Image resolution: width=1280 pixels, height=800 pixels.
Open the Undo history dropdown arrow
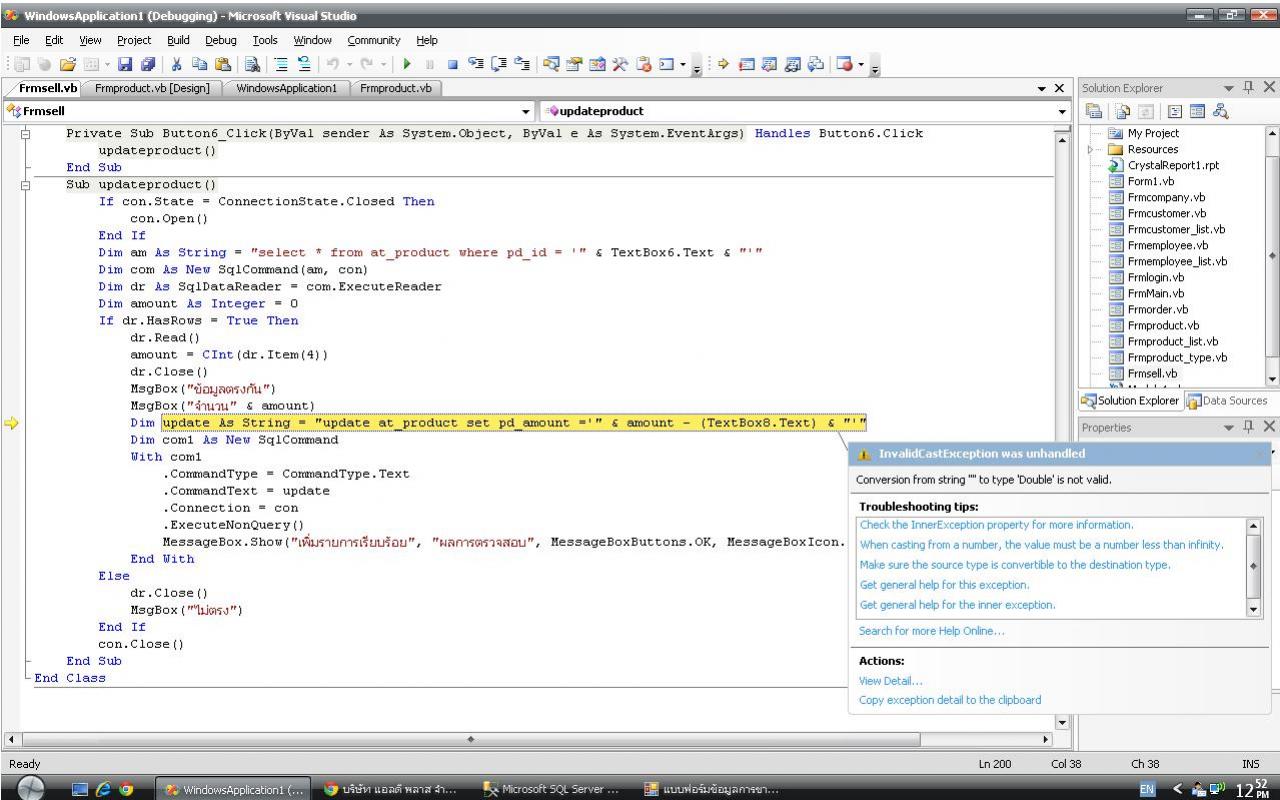348,64
